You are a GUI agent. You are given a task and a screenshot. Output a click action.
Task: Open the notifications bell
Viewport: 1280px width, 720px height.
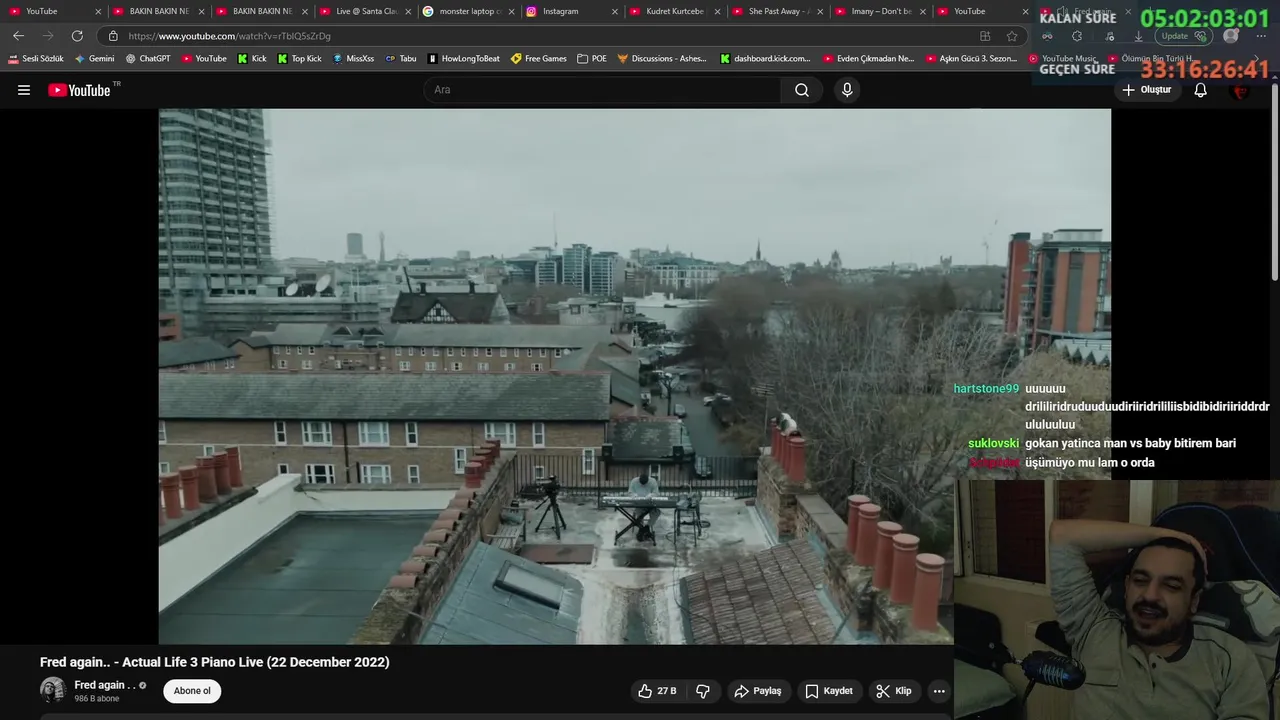1200,90
